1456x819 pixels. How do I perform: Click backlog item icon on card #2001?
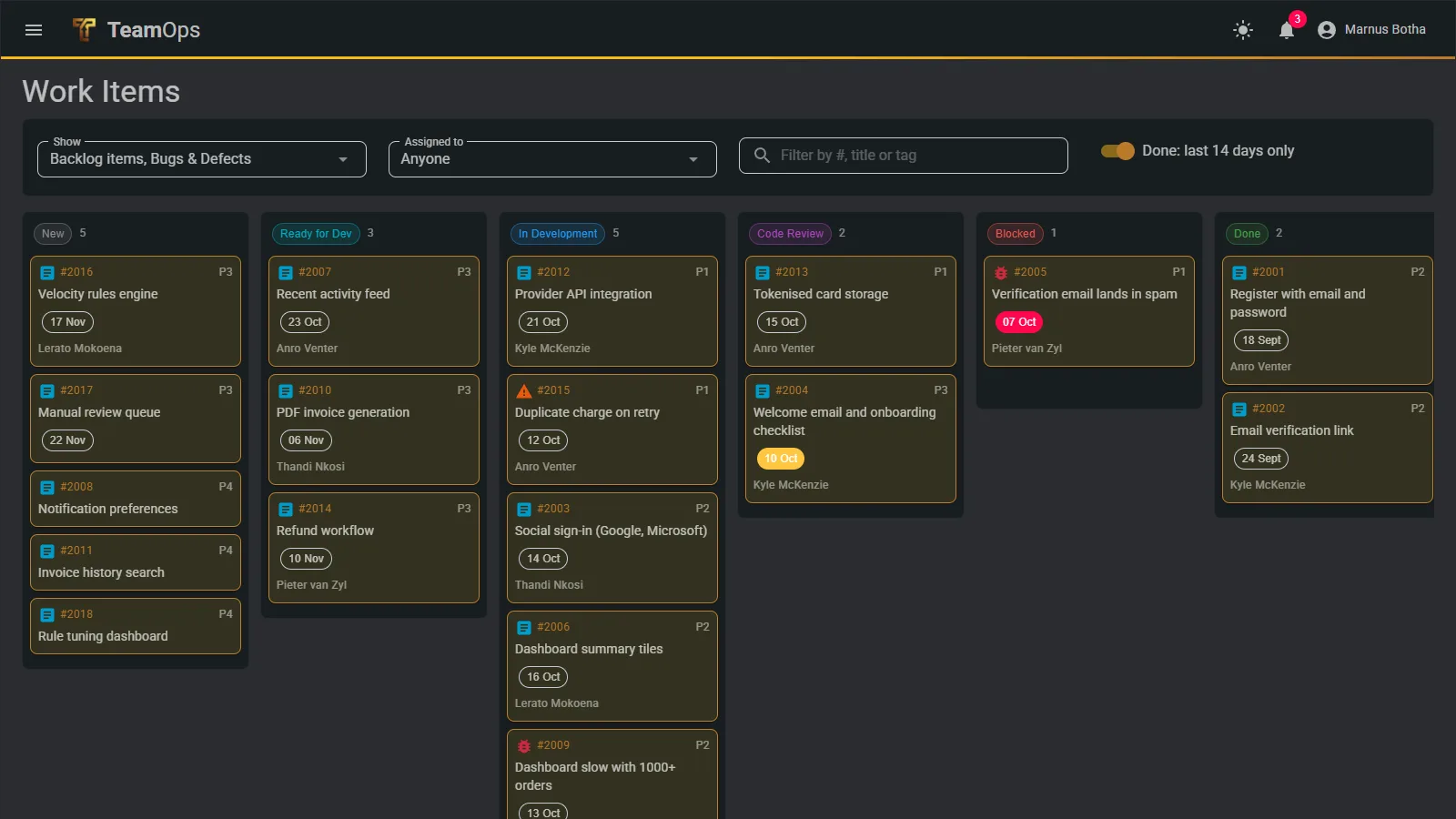[x=1239, y=273]
